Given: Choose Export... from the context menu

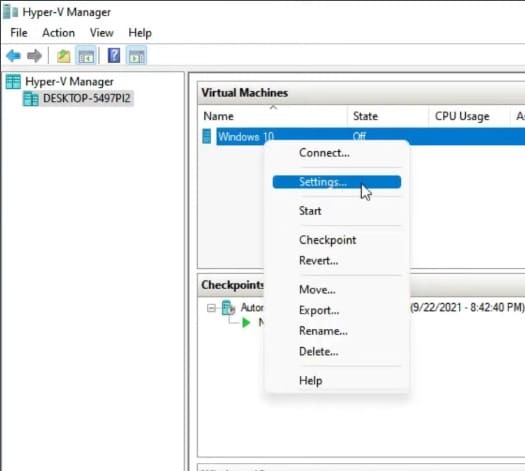Looking at the screenshot, I should tap(337, 310).
